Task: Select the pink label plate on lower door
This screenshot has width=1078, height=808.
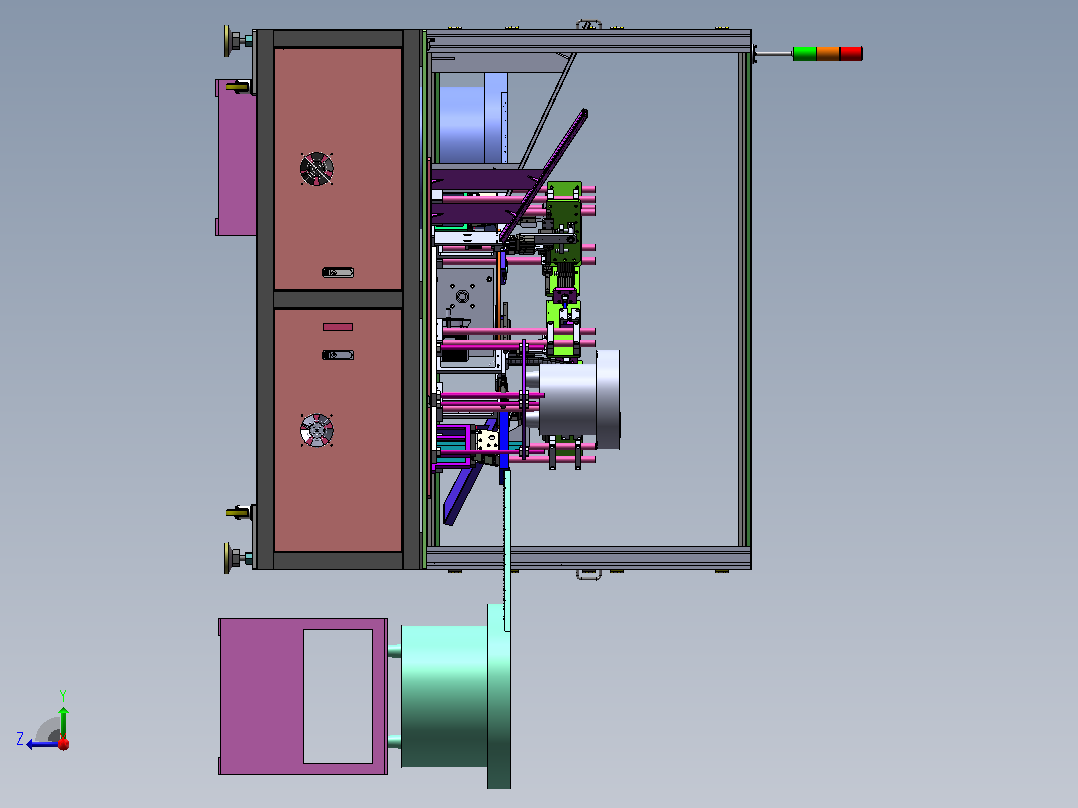Action: click(338, 327)
